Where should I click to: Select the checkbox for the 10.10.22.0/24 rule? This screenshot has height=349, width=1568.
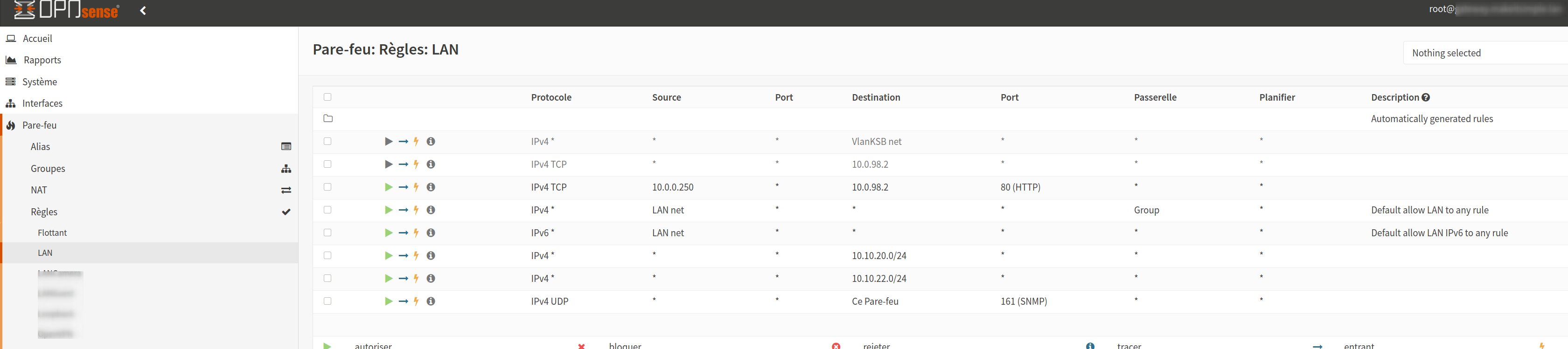[x=328, y=279]
